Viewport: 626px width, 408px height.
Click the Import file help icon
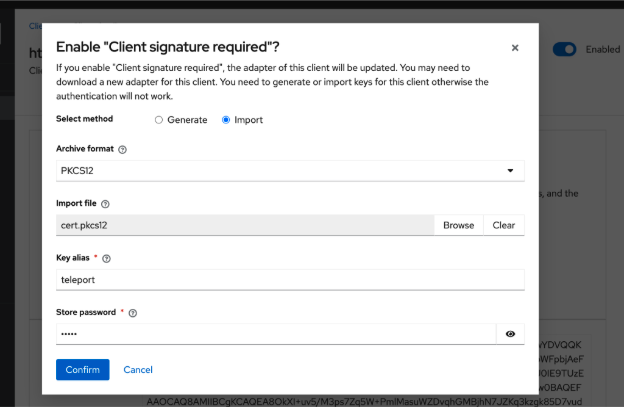pos(105,204)
